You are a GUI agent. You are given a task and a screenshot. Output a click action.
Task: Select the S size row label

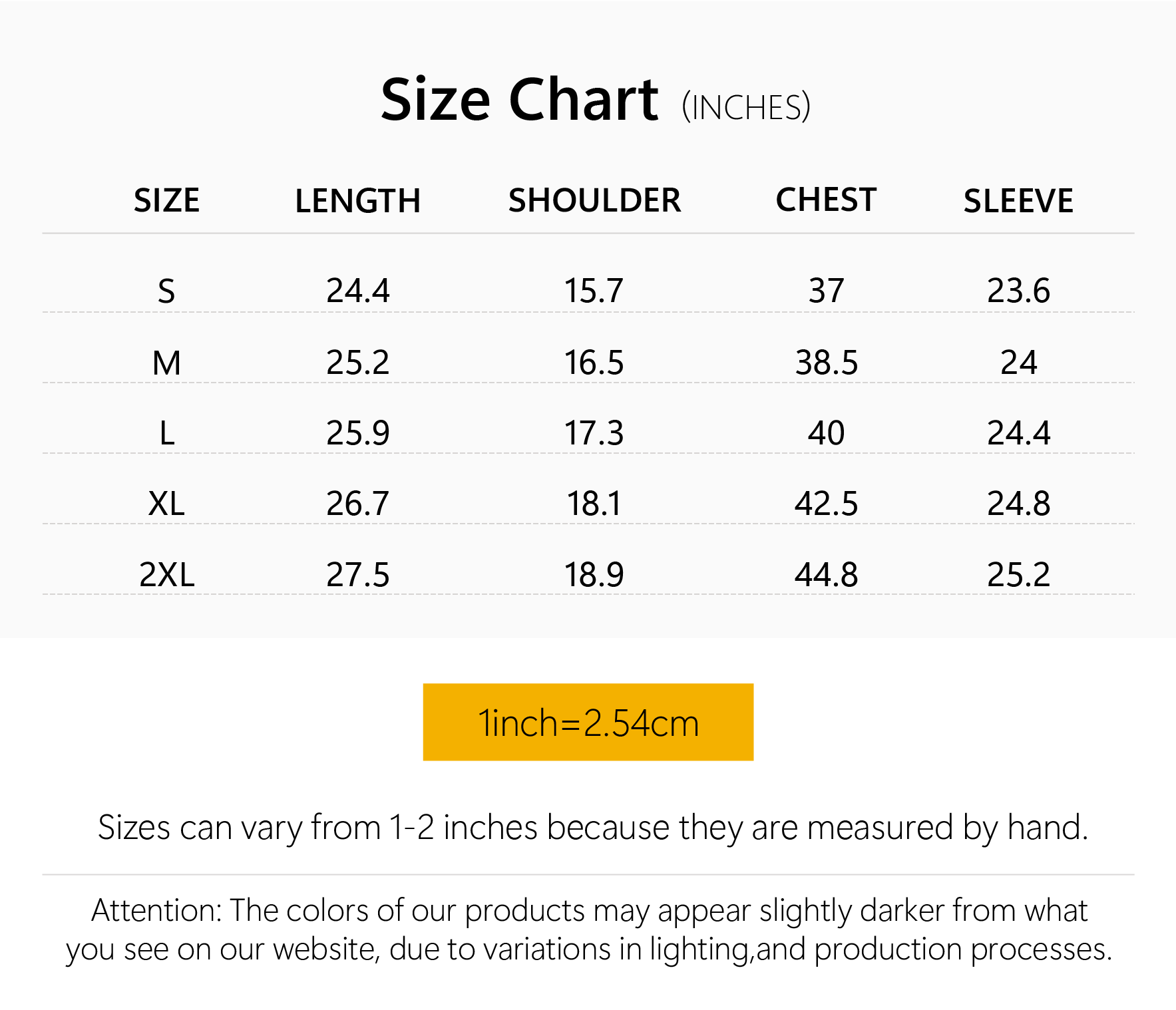(166, 291)
